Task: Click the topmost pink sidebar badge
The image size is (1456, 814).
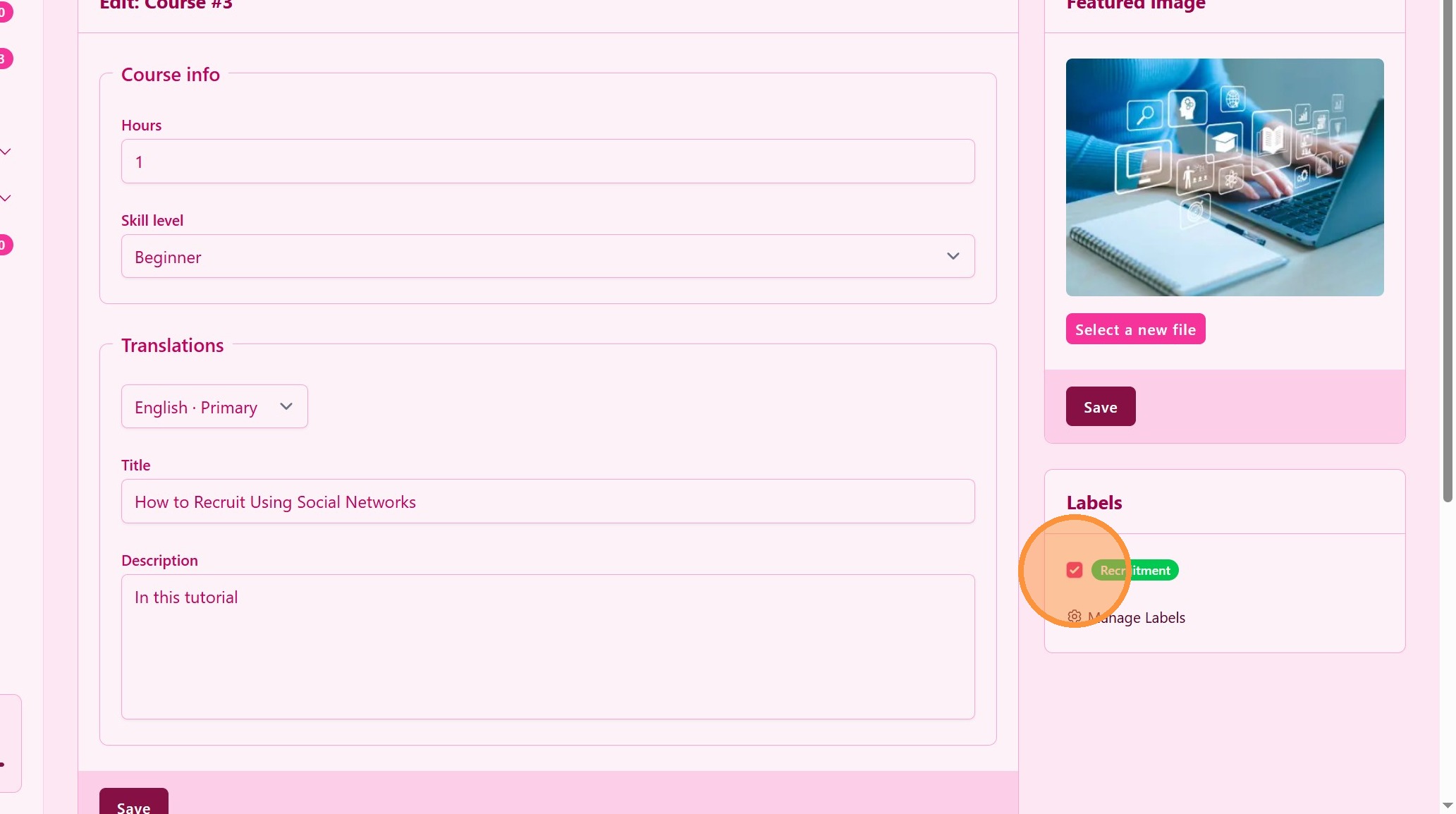Action: click(x=5, y=12)
